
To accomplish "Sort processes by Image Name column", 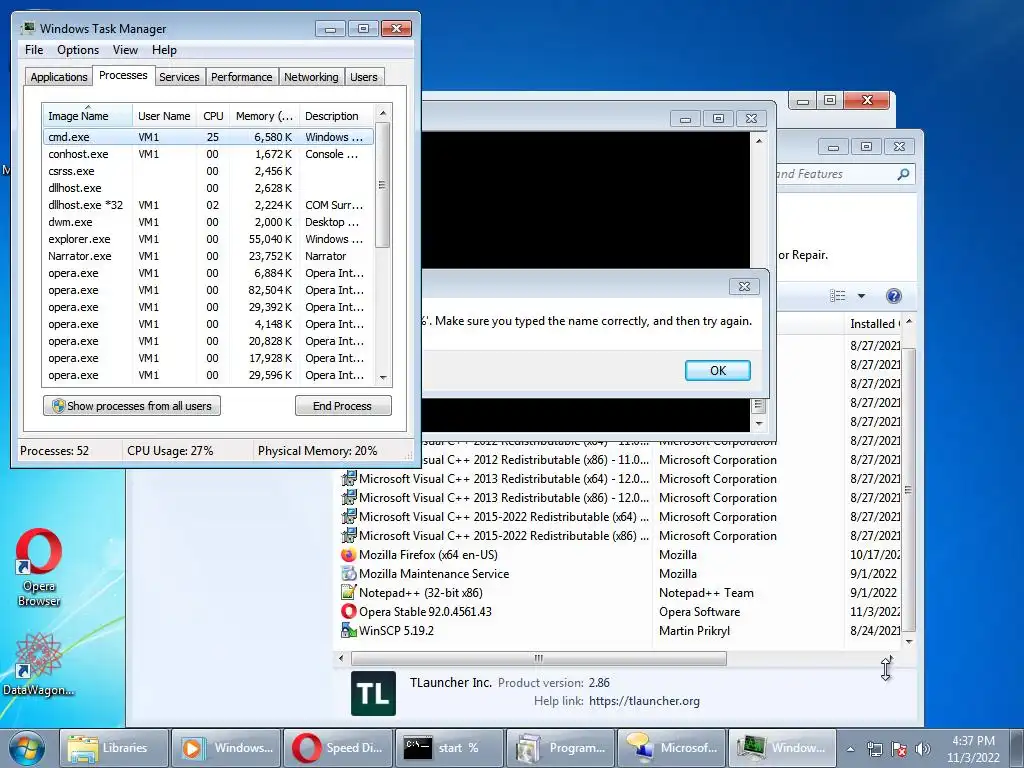I will (x=87, y=116).
